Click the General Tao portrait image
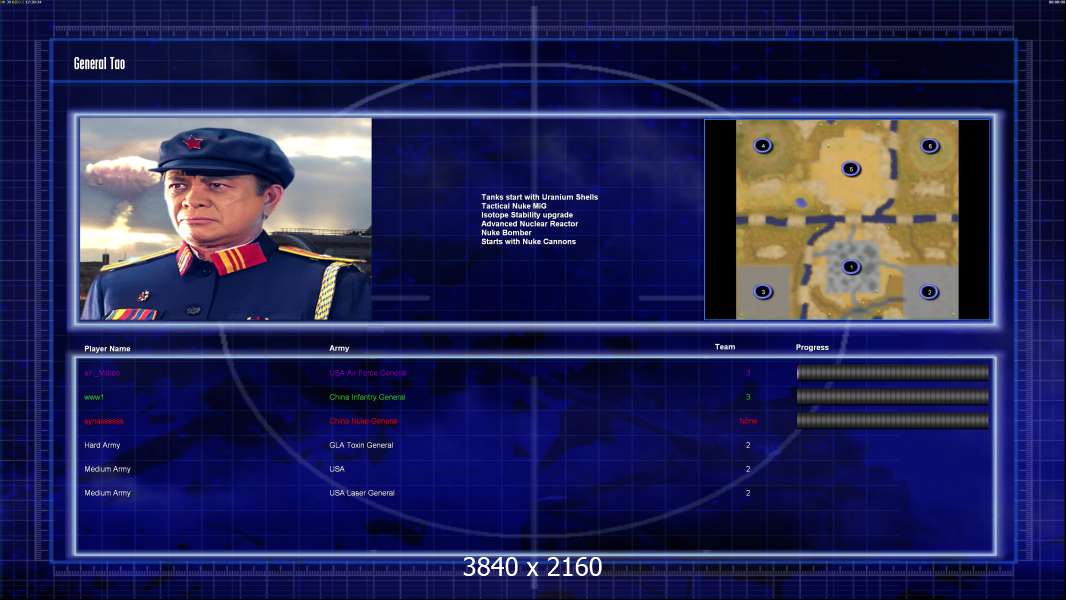The height and width of the screenshot is (600, 1066). (226, 219)
